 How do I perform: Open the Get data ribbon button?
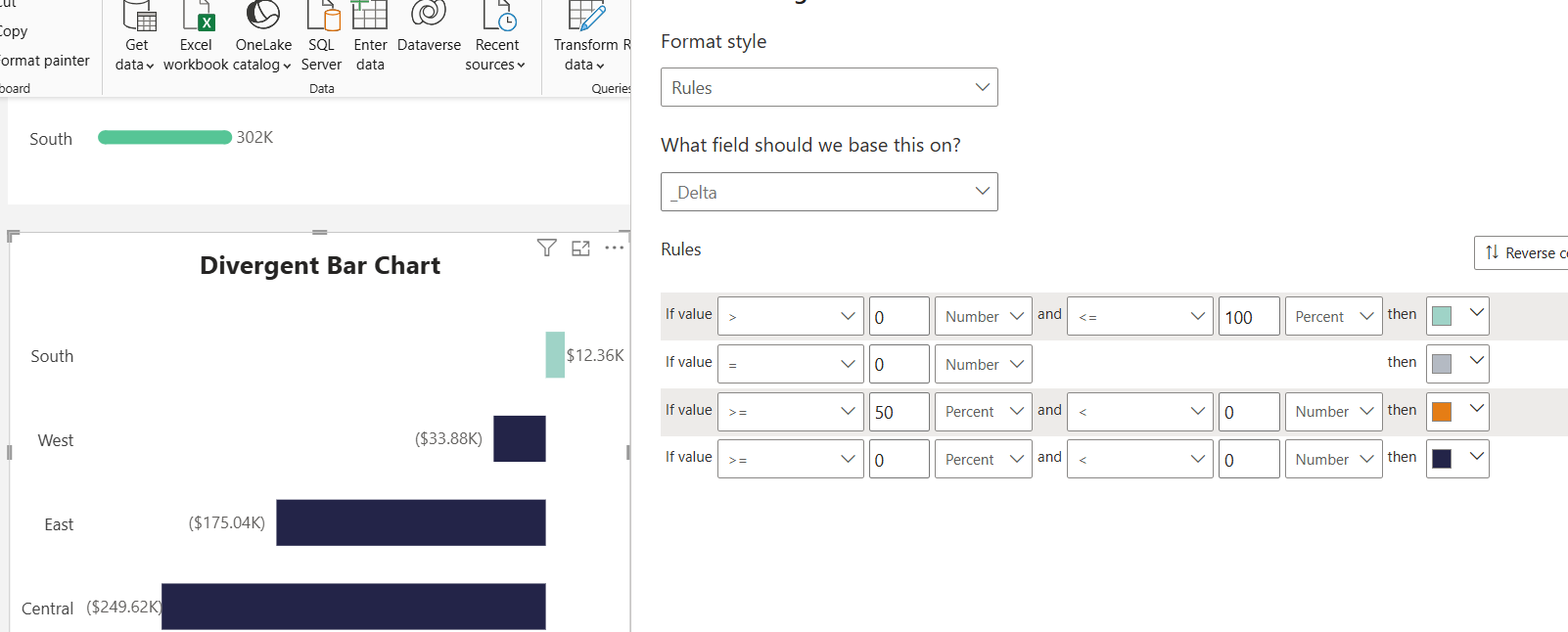(136, 37)
